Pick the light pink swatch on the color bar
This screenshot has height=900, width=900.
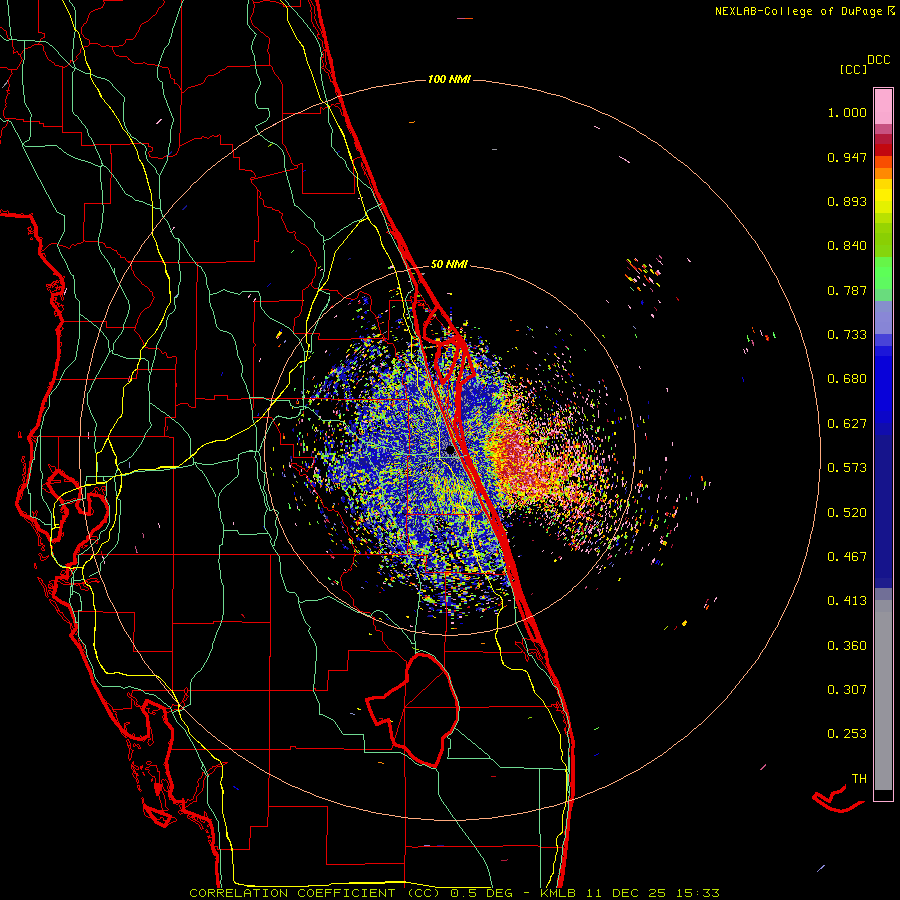pos(883,107)
